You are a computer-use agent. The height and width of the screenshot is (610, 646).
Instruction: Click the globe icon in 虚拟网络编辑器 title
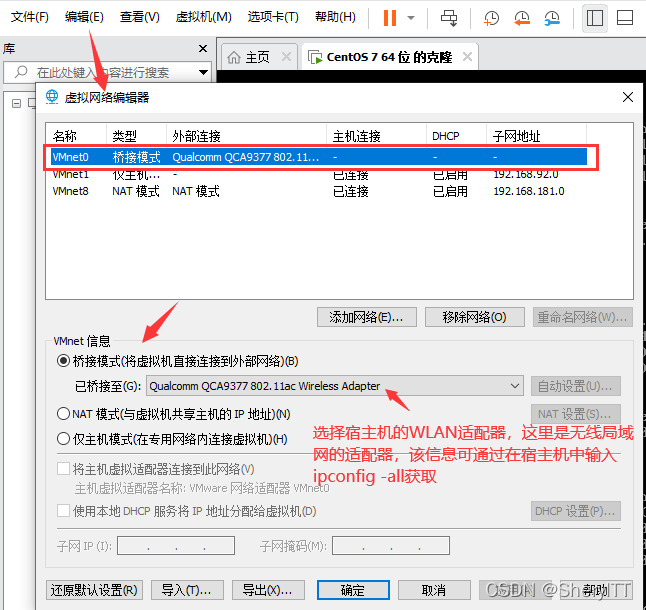(x=52, y=97)
